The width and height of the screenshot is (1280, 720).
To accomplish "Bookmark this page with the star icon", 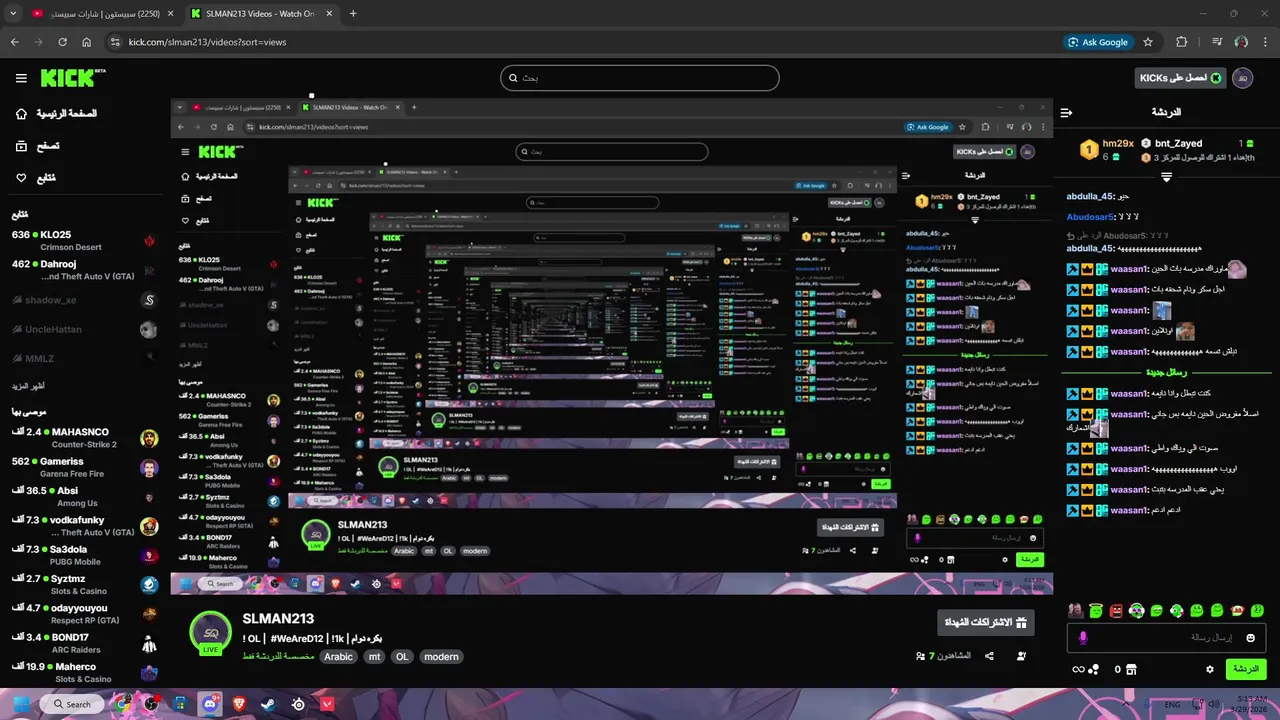I will point(1148,42).
